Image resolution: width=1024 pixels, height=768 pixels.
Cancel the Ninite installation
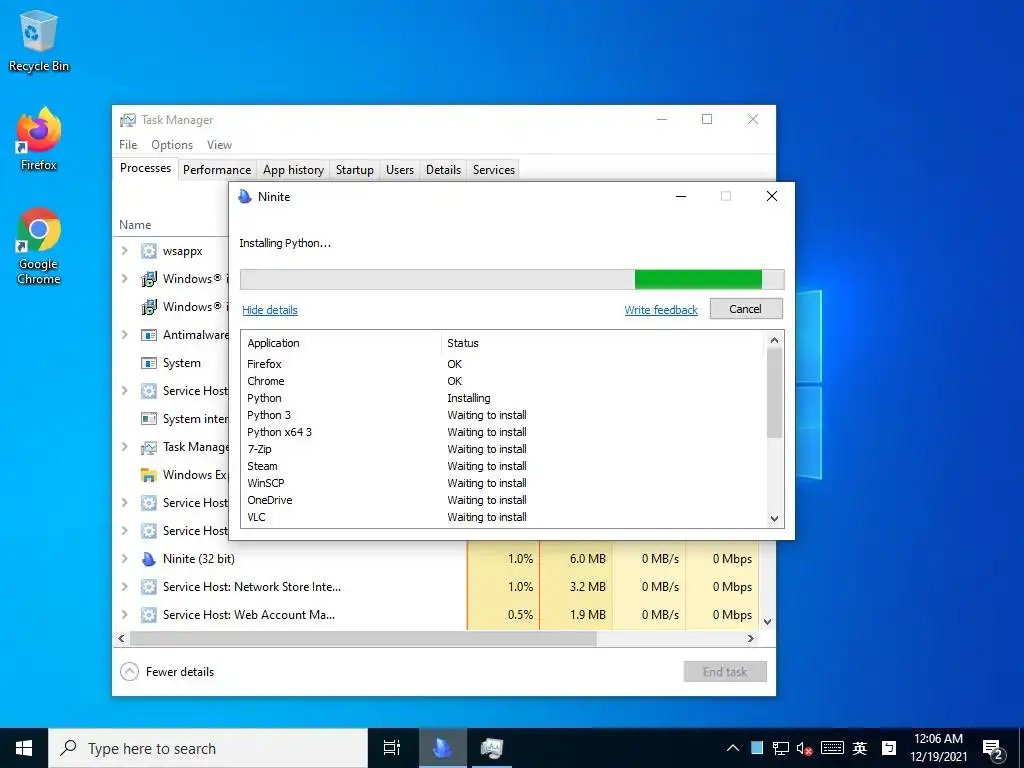click(x=746, y=309)
